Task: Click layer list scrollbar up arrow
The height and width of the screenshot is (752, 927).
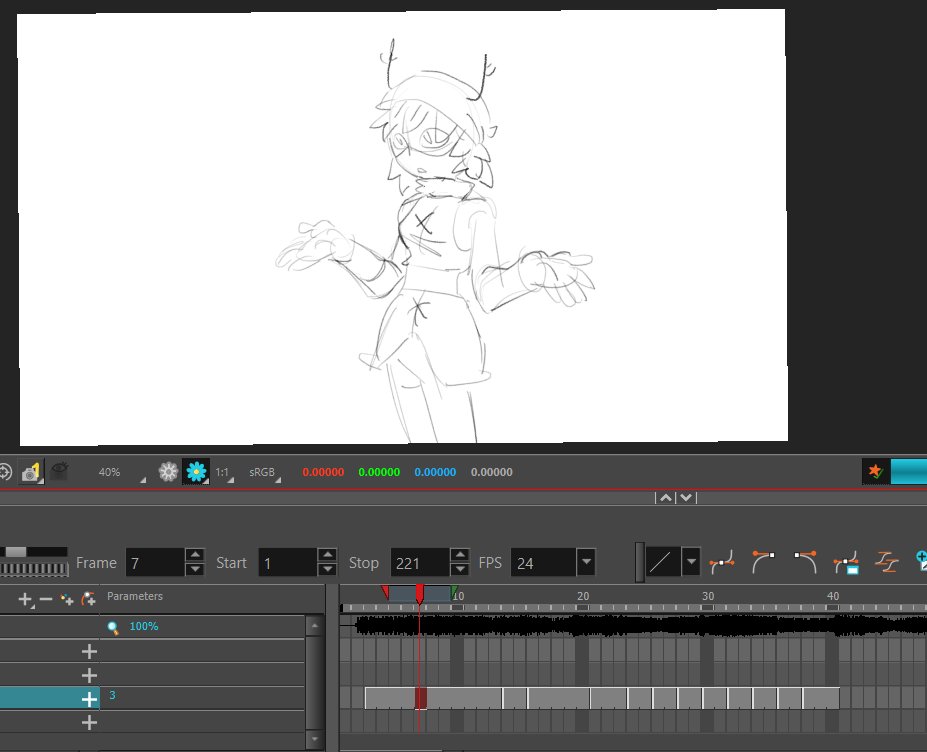Action: click(315, 625)
